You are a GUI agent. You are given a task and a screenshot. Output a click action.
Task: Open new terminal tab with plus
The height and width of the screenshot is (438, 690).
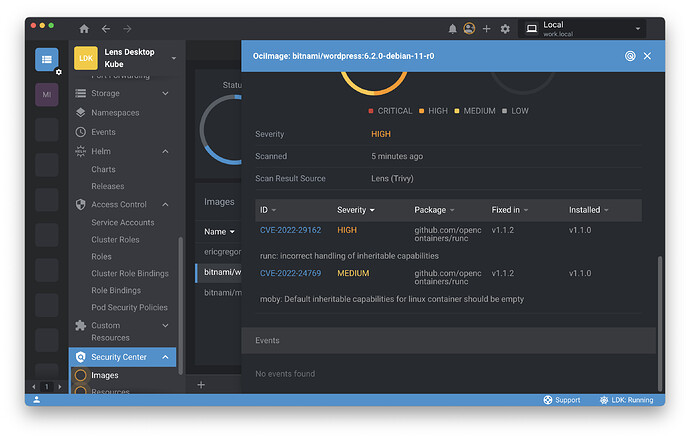200,384
